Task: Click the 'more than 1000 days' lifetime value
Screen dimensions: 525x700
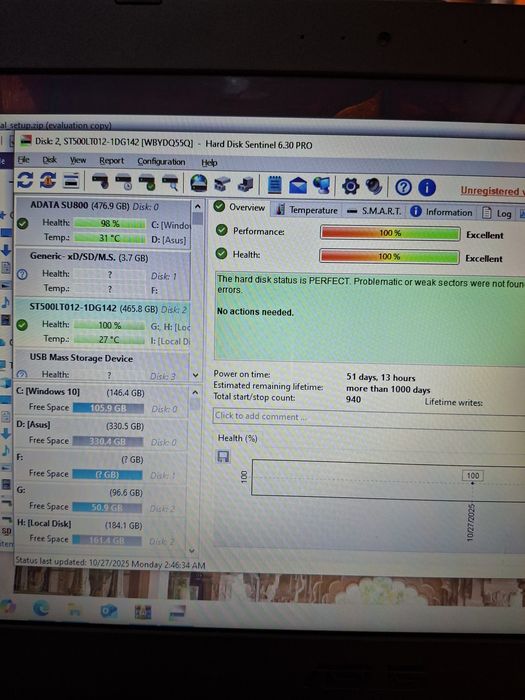Action: pos(388,389)
